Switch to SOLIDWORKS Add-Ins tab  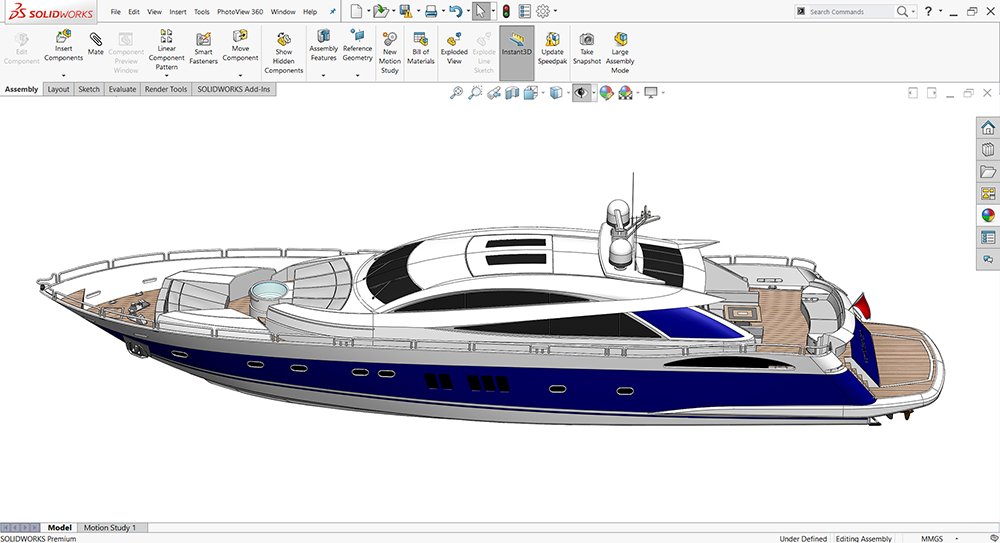233,89
